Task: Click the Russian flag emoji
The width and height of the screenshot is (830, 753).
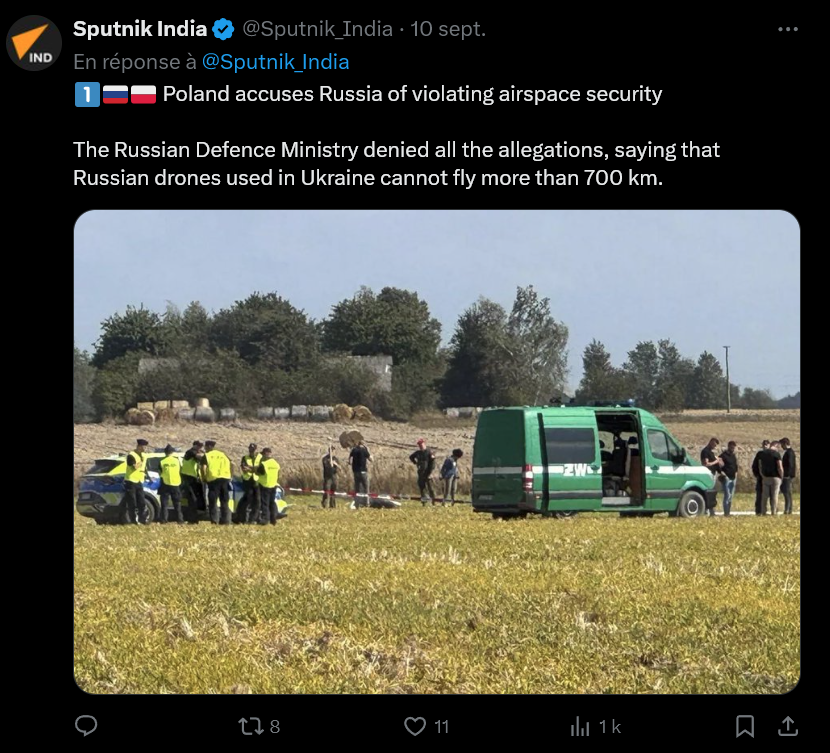Action: [x=115, y=94]
